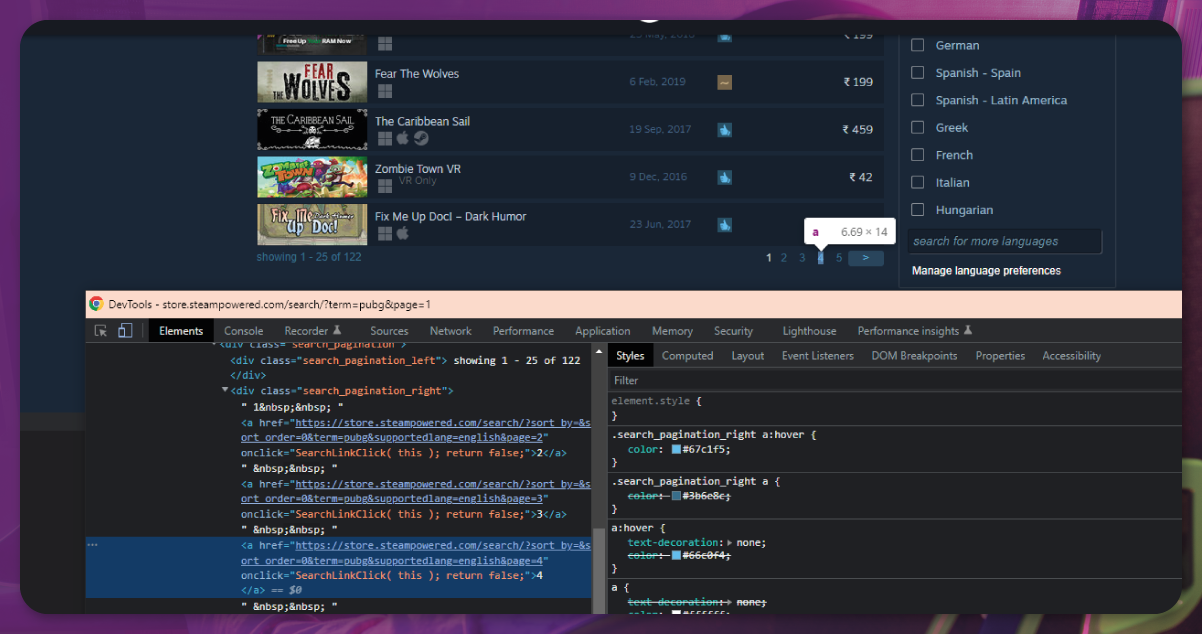This screenshot has height=634, width=1202.
Task: Collapse the search_pagination_right div node
Action: (225, 391)
